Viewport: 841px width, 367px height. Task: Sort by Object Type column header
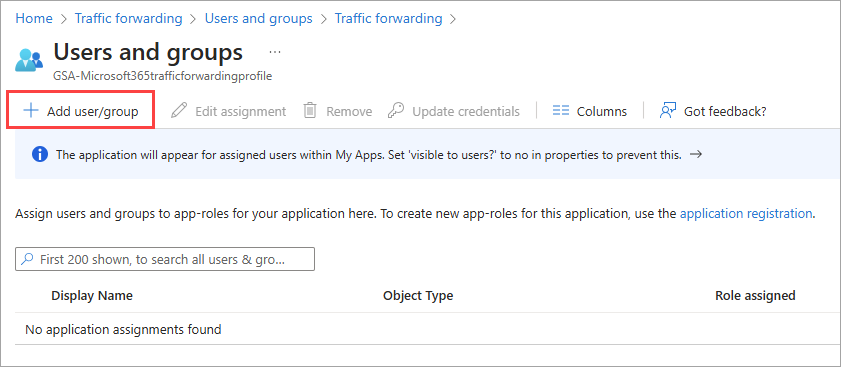coord(418,296)
